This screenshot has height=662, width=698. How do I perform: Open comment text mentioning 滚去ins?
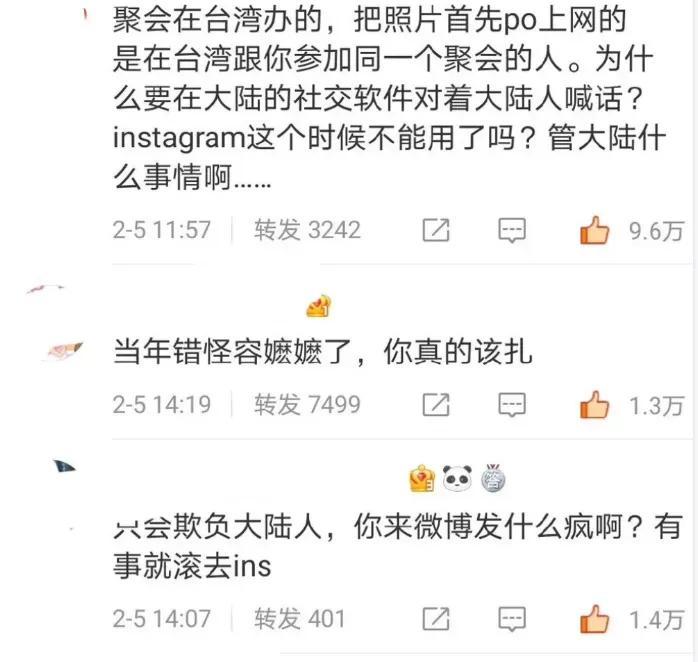pyautogui.click(x=398, y=546)
